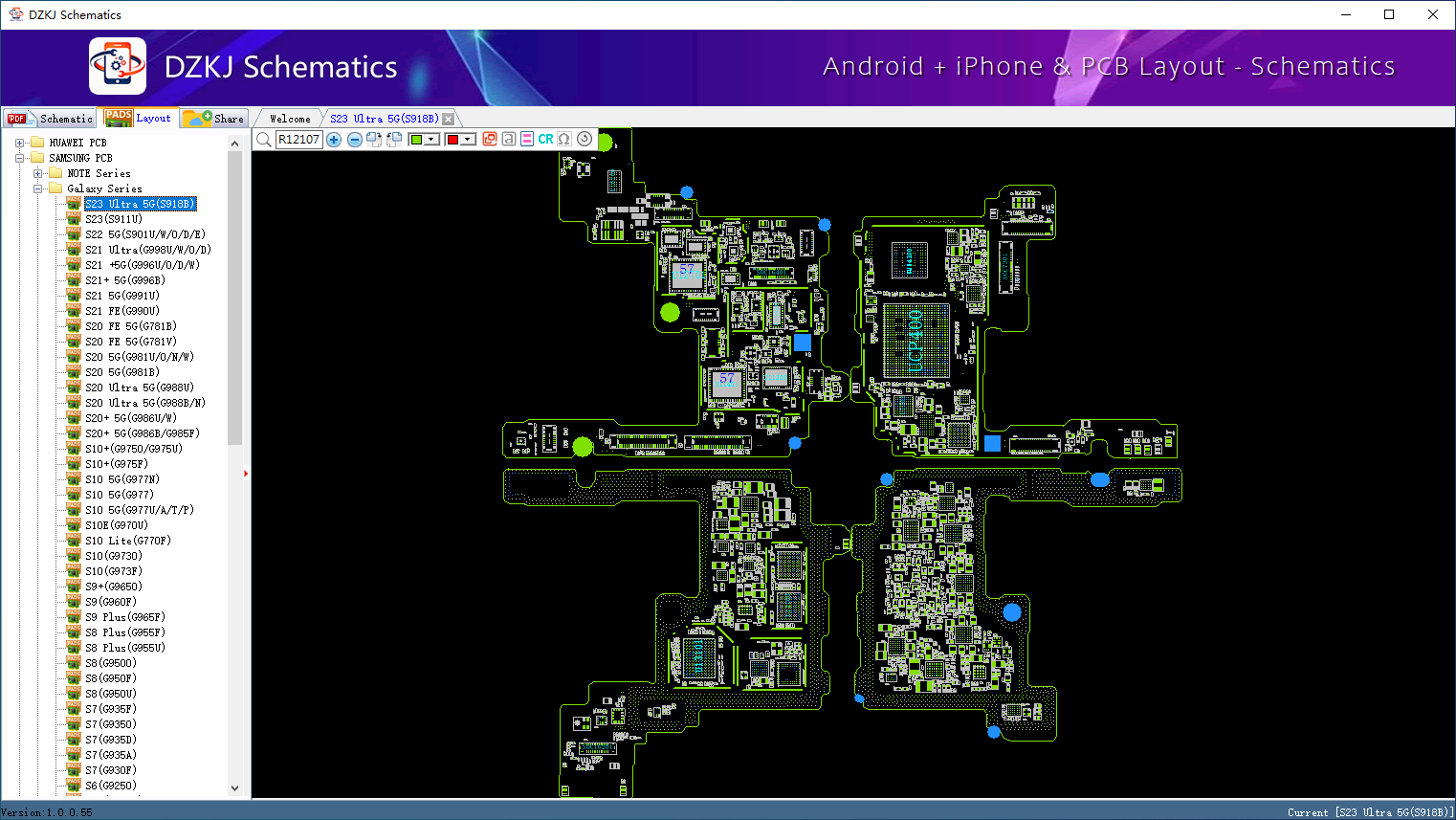
Task: Open S8 Plus(G955U) layout
Action: pyautogui.click(x=125, y=648)
